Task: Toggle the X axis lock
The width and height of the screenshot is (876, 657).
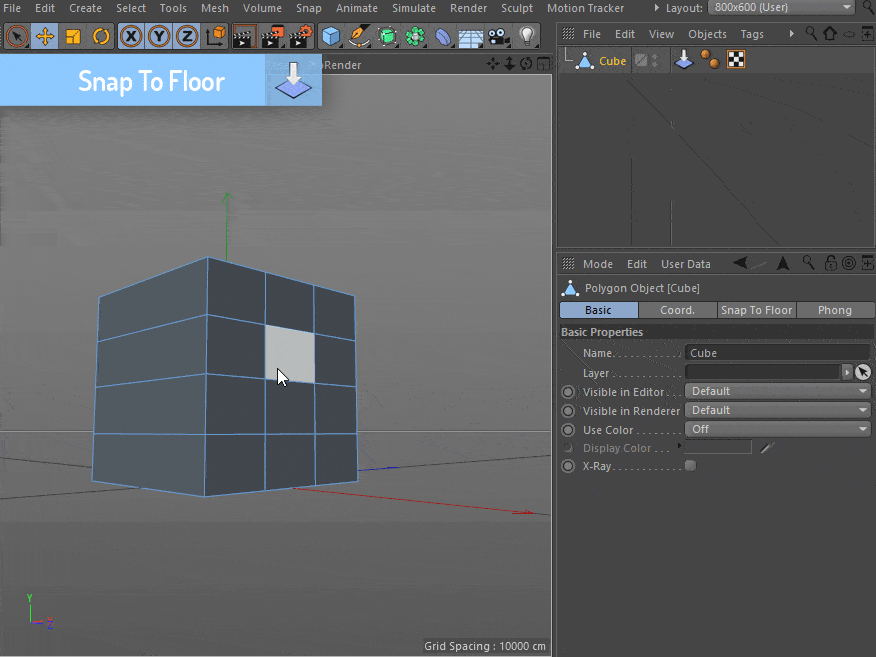Action: 131,37
